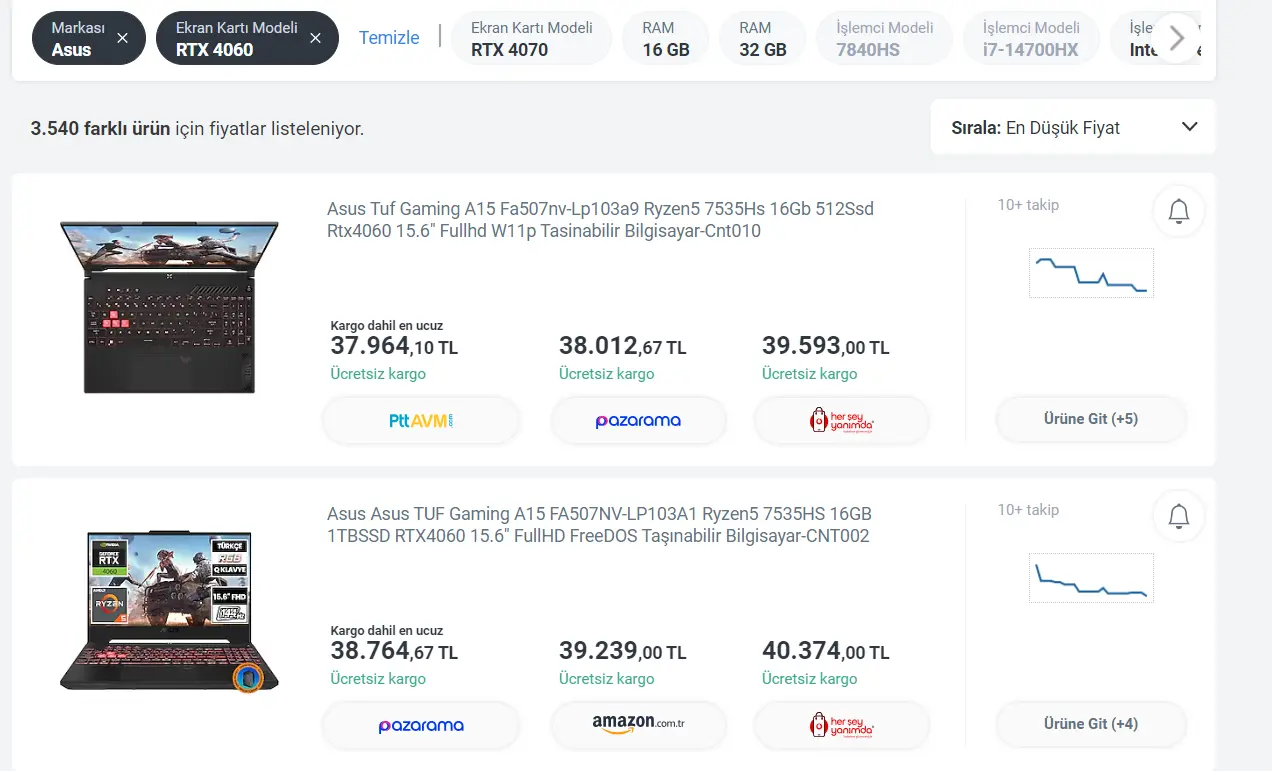Go to PttAVM store offer
This screenshot has width=1272, height=771.
pos(421,421)
